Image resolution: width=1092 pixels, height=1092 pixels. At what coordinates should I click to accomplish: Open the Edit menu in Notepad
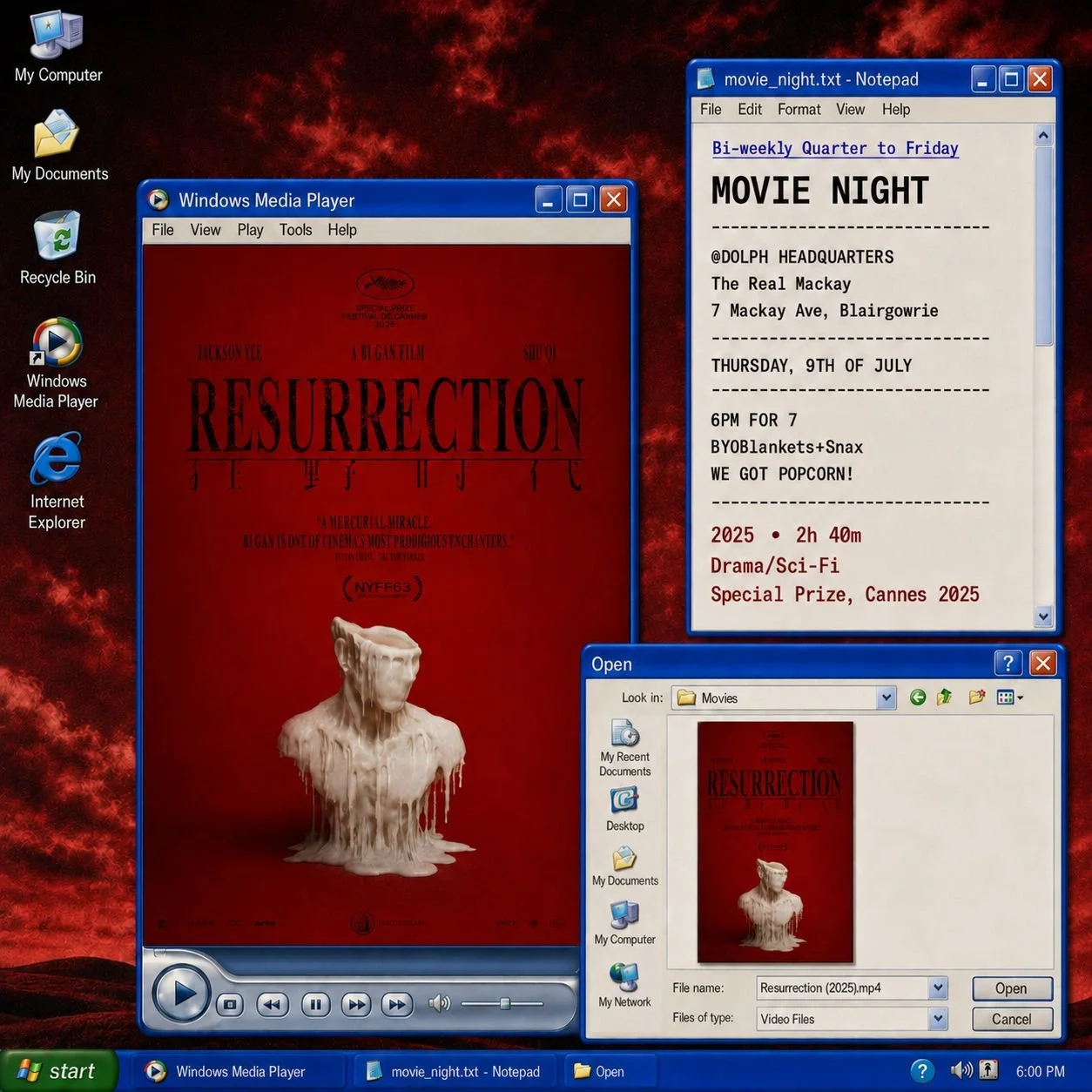click(x=750, y=109)
